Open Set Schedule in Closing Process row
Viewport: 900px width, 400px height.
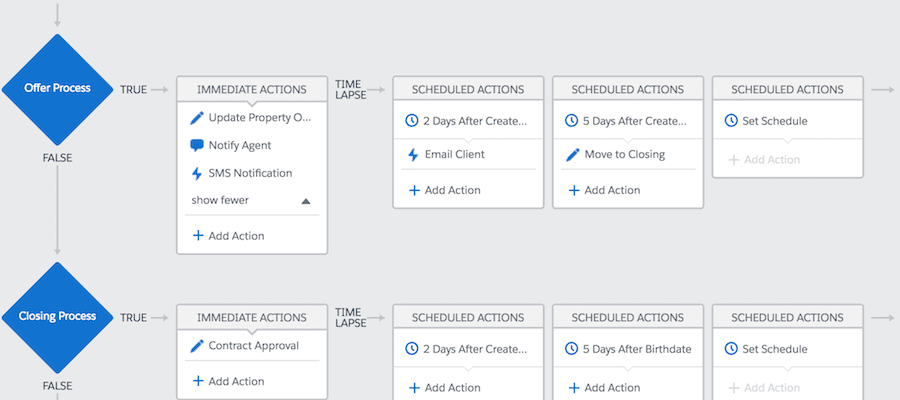pyautogui.click(x=774, y=349)
